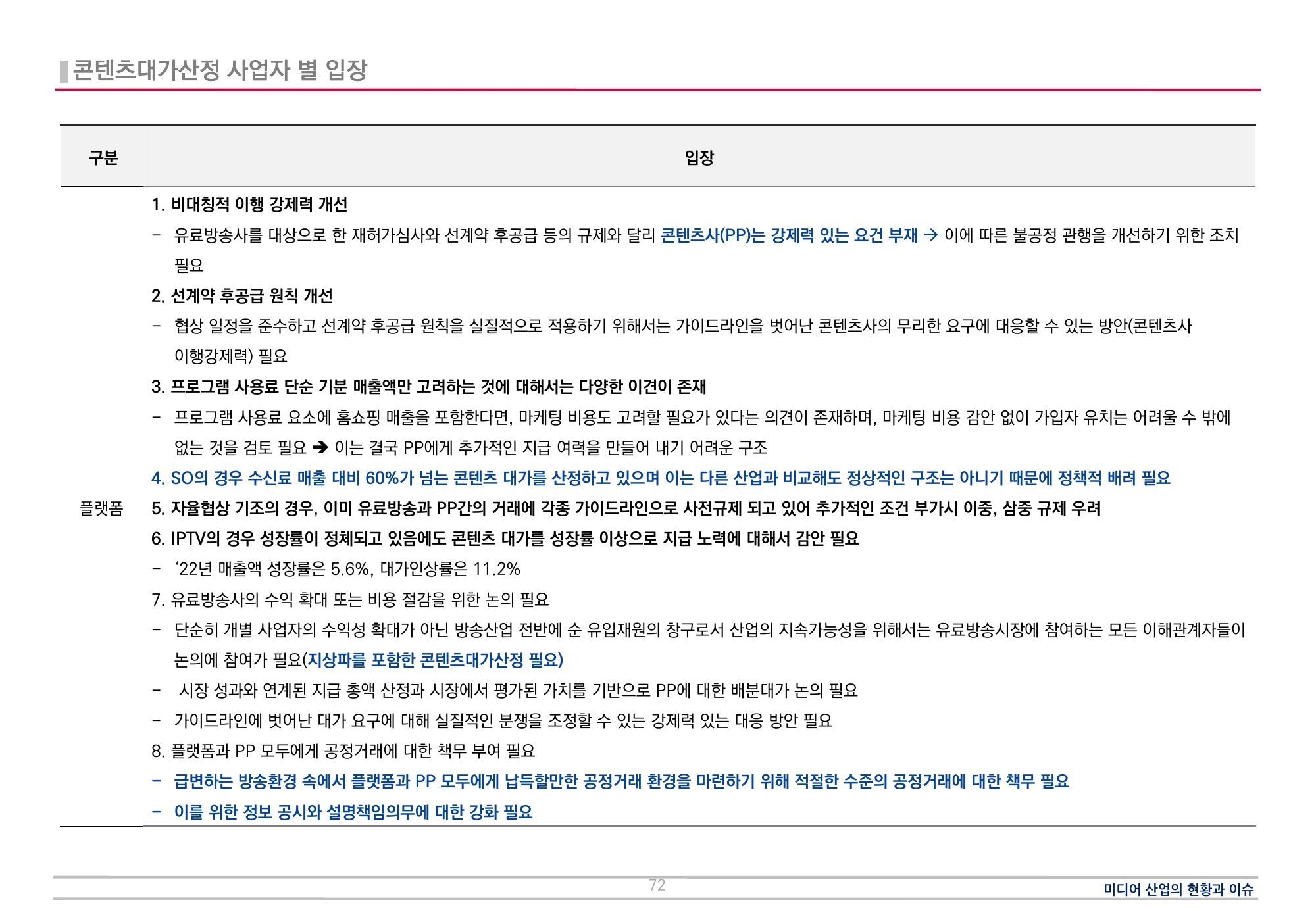Click blue text 콘텐츠사(PP)는 강제력 있는 요건 부재
This screenshot has height=911, width=1316.
tap(789, 235)
